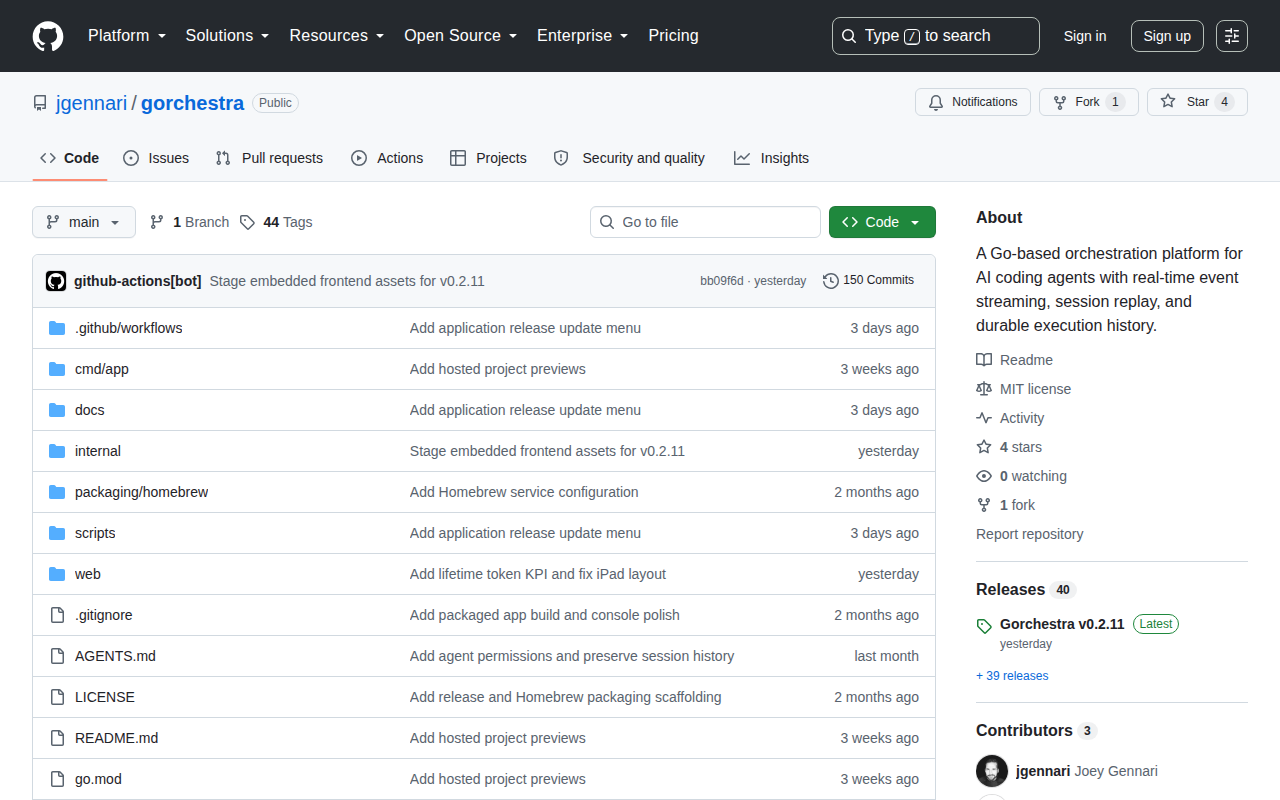The height and width of the screenshot is (800, 1280).
Task: View the 44 Tags link
Action: pos(276,222)
